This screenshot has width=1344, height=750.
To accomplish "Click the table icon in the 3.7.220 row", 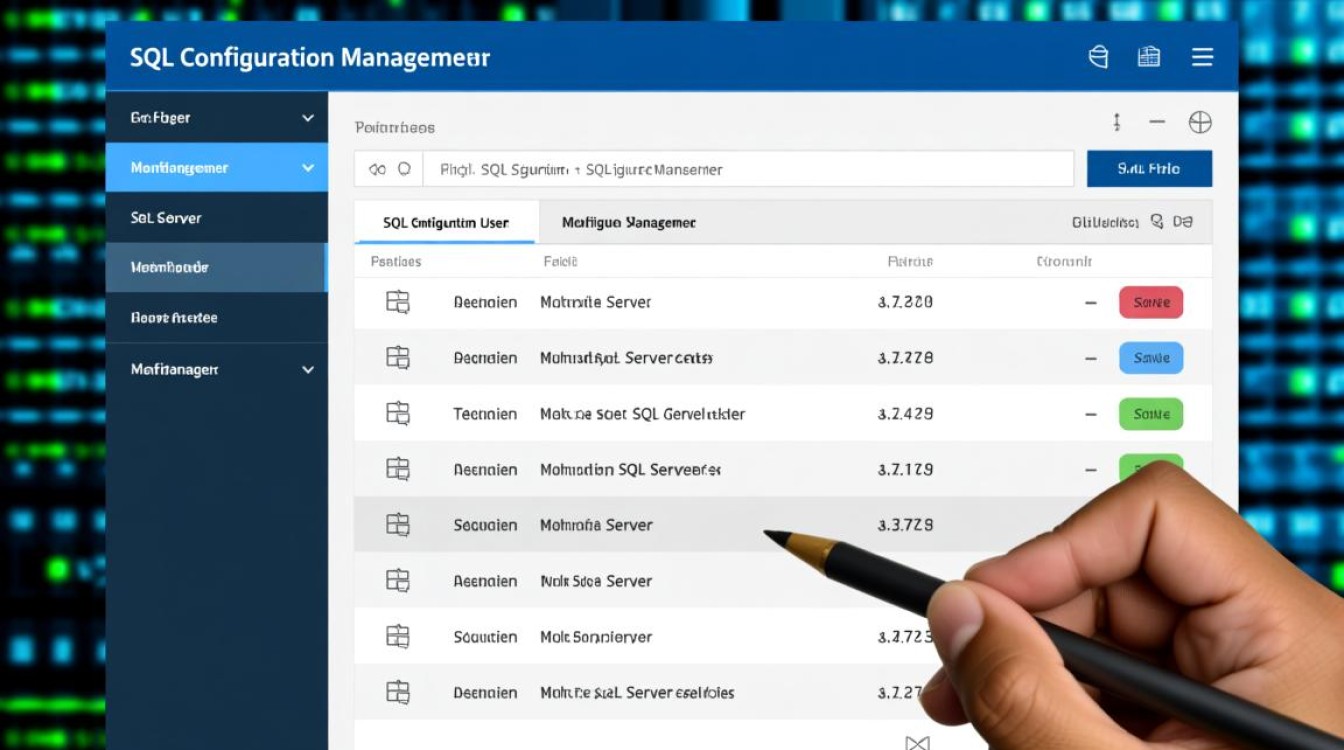I will click(x=398, y=302).
